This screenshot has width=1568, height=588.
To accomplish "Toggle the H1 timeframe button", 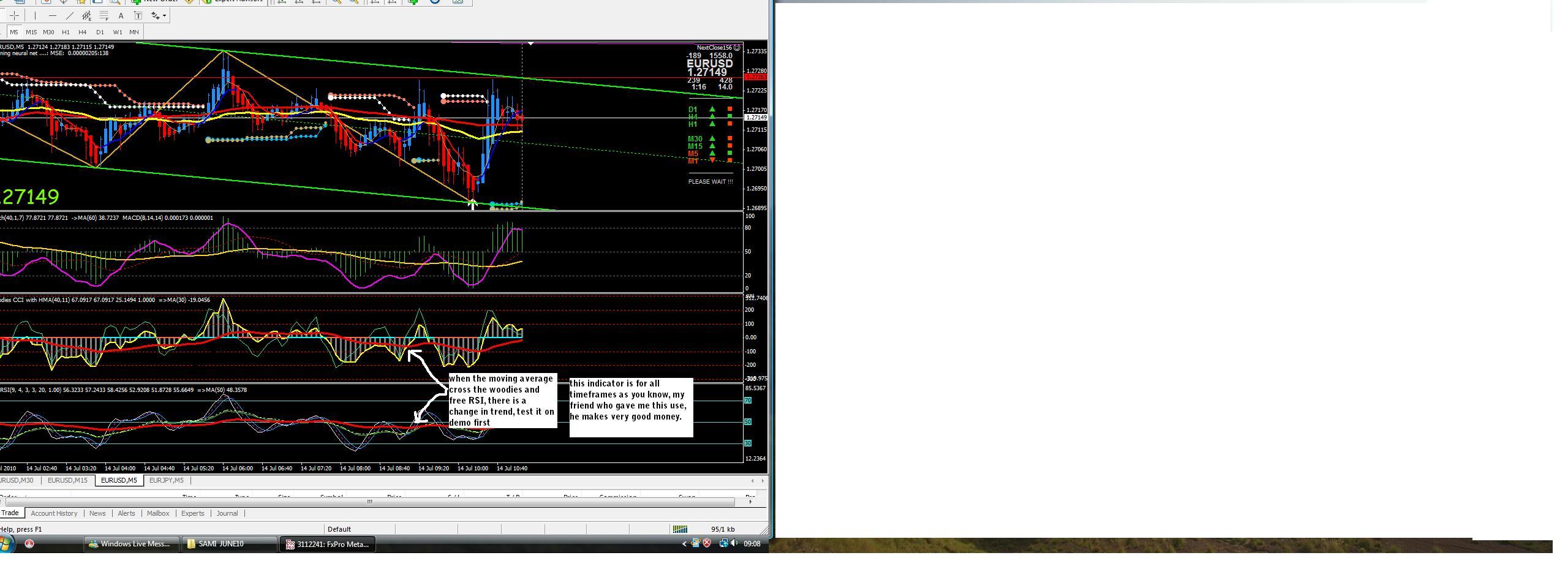I will pos(66,32).
